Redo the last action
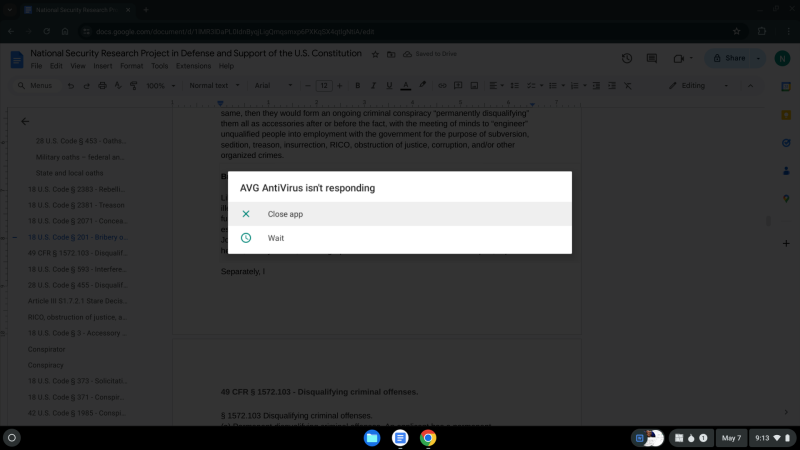This screenshot has height=450, width=800. (87, 86)
